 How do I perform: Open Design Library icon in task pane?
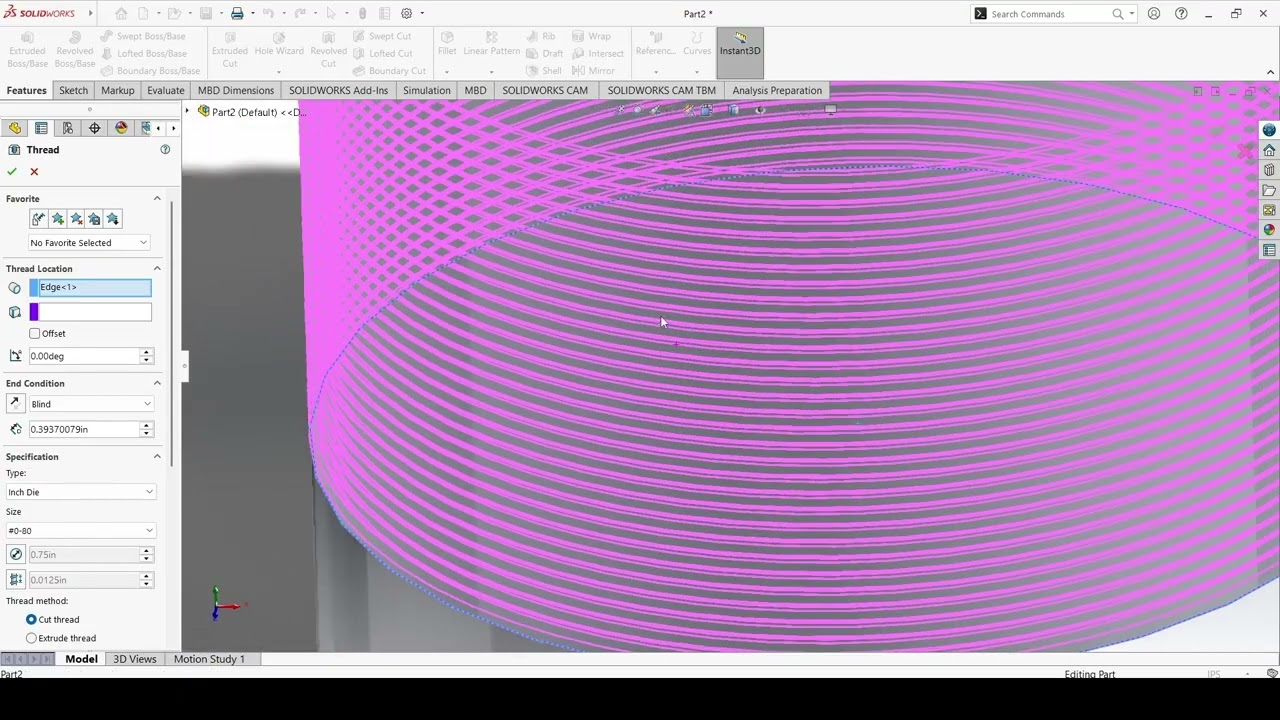click(1269, 170)
